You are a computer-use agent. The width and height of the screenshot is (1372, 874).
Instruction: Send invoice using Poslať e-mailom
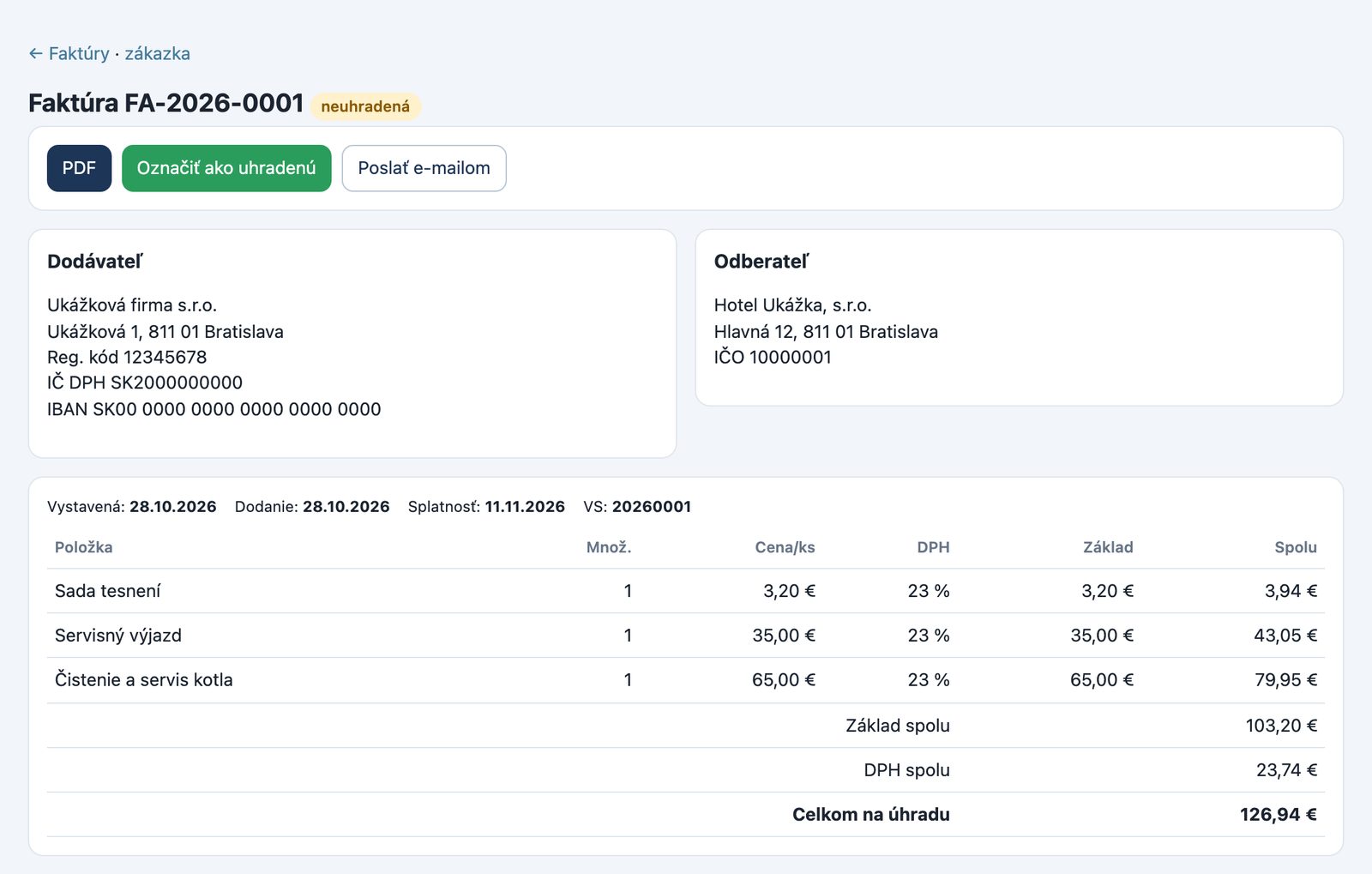(424, 168)
